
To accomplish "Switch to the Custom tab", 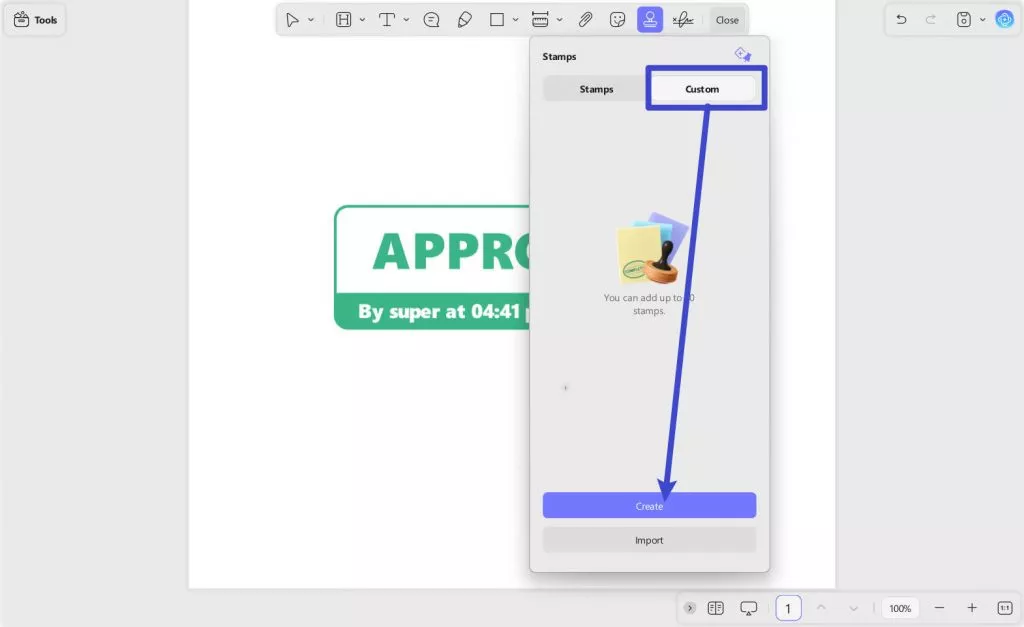I will tap(702, 89).
